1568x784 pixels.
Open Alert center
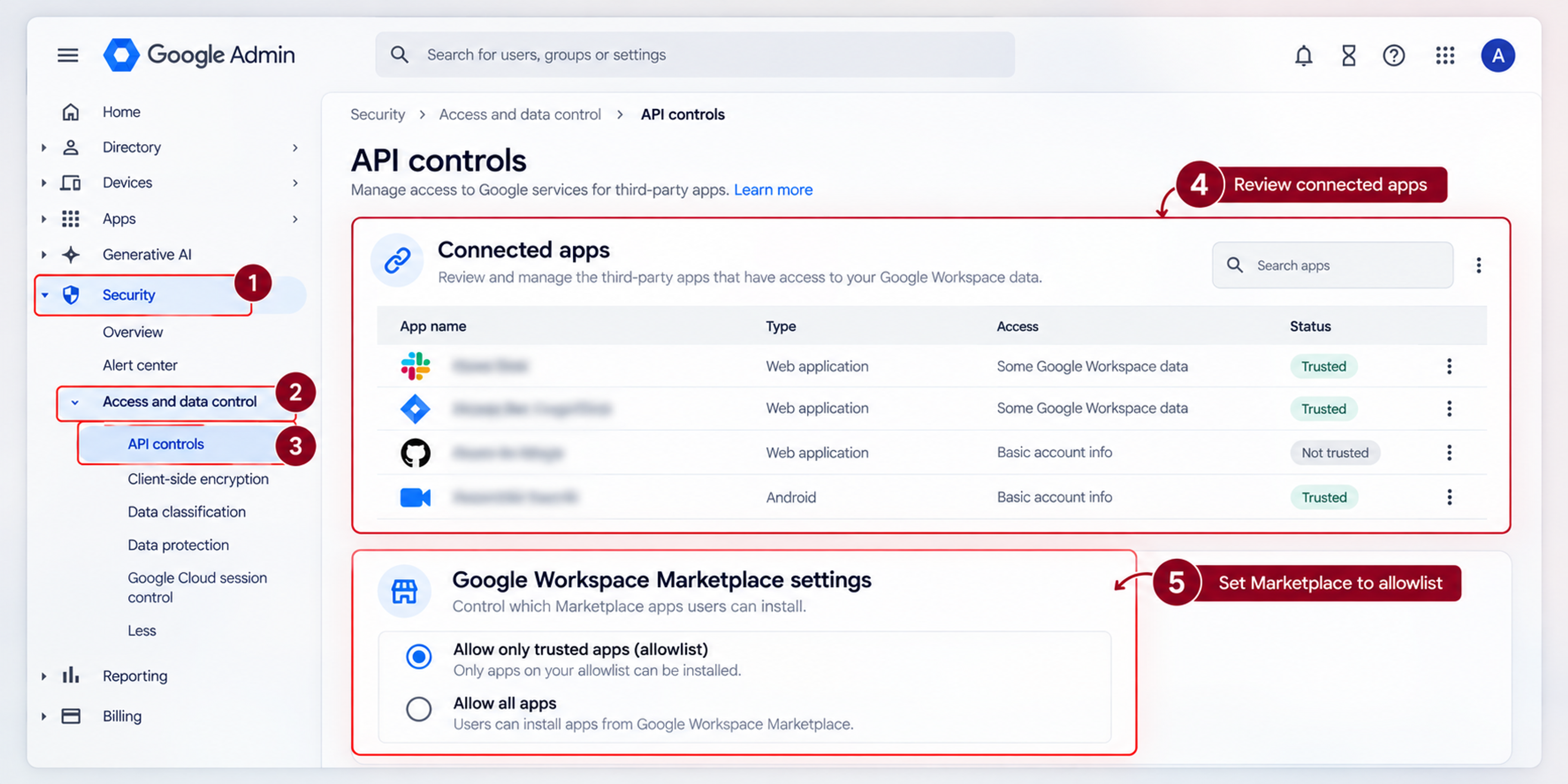(140, 365)
